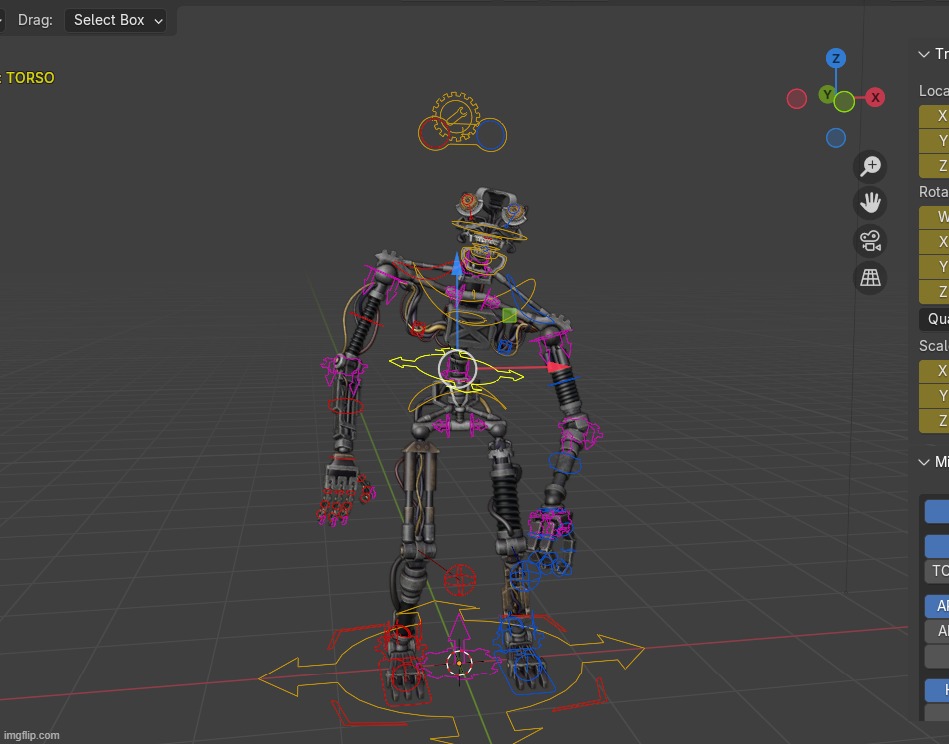The height and width of the screenshot is (744, 949).
Task: Toggle the gray Al button in side panel
Action: point(937,631)
